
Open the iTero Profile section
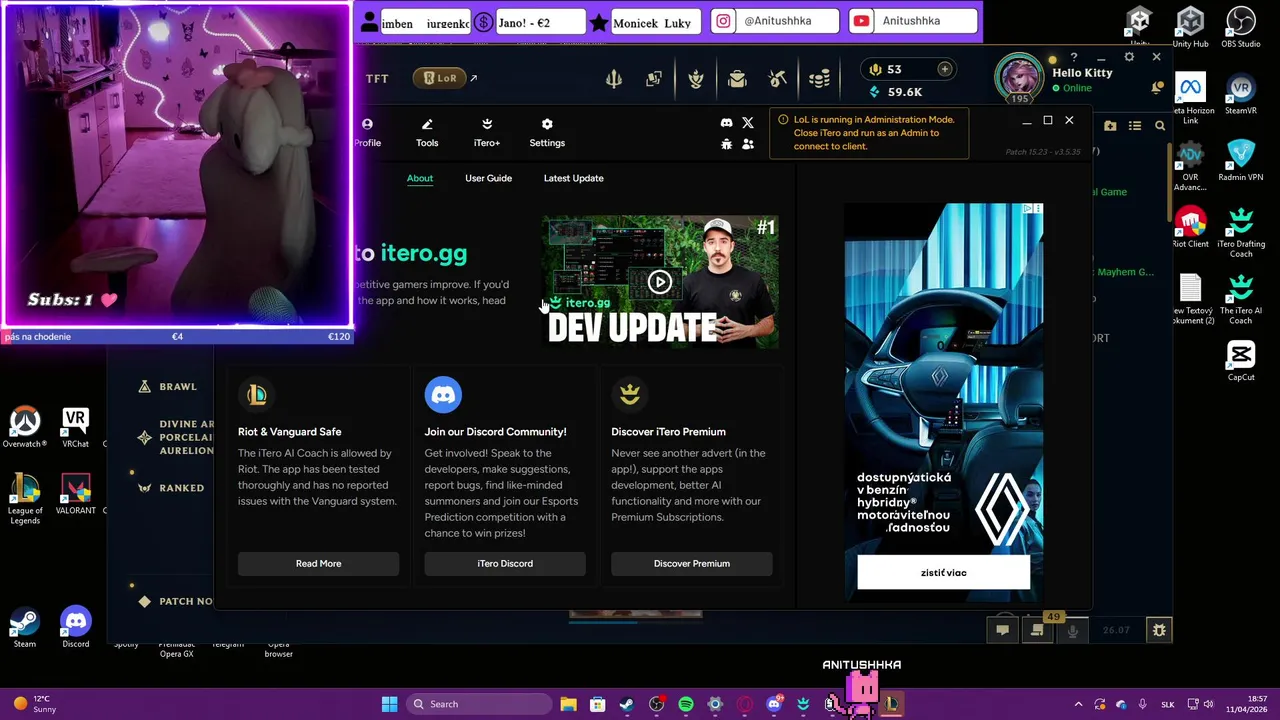[x=367, y=133]
